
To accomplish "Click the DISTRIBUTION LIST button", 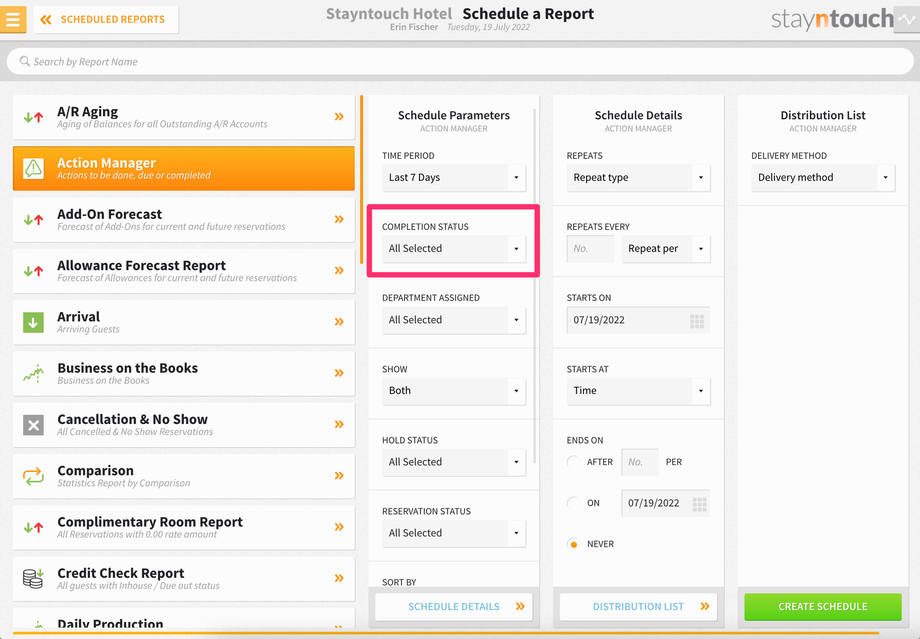I will (x=638, y=607).
